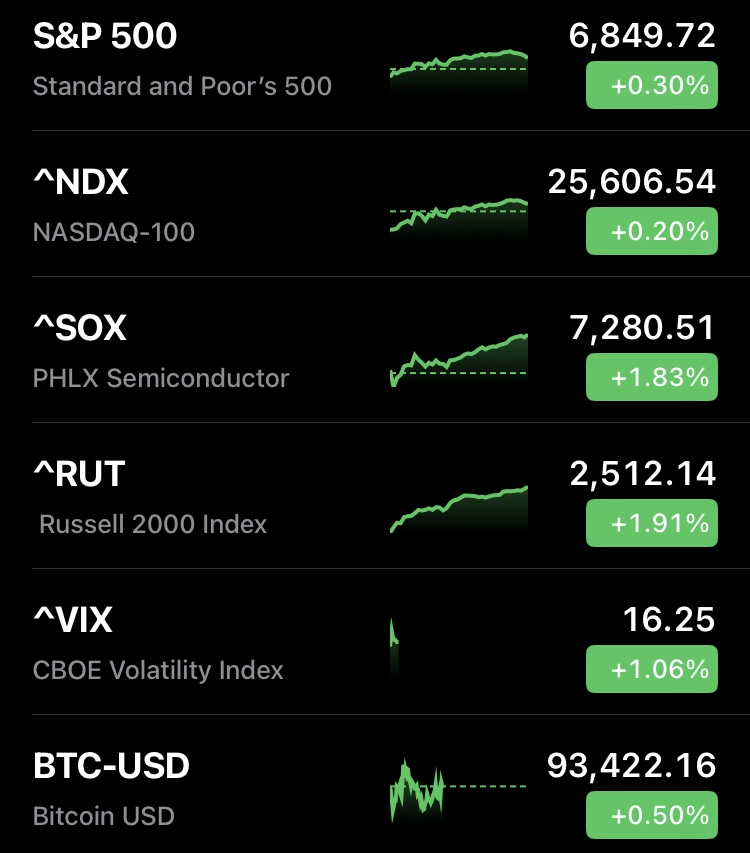Toggle the S&P 500 +0.30% change badge

(651, 86)
